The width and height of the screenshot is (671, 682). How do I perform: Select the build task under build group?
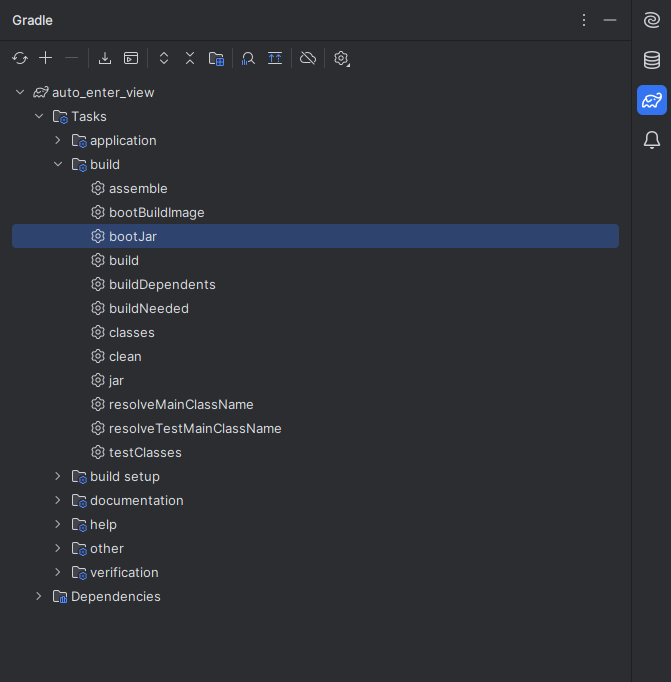coord(315,260)
